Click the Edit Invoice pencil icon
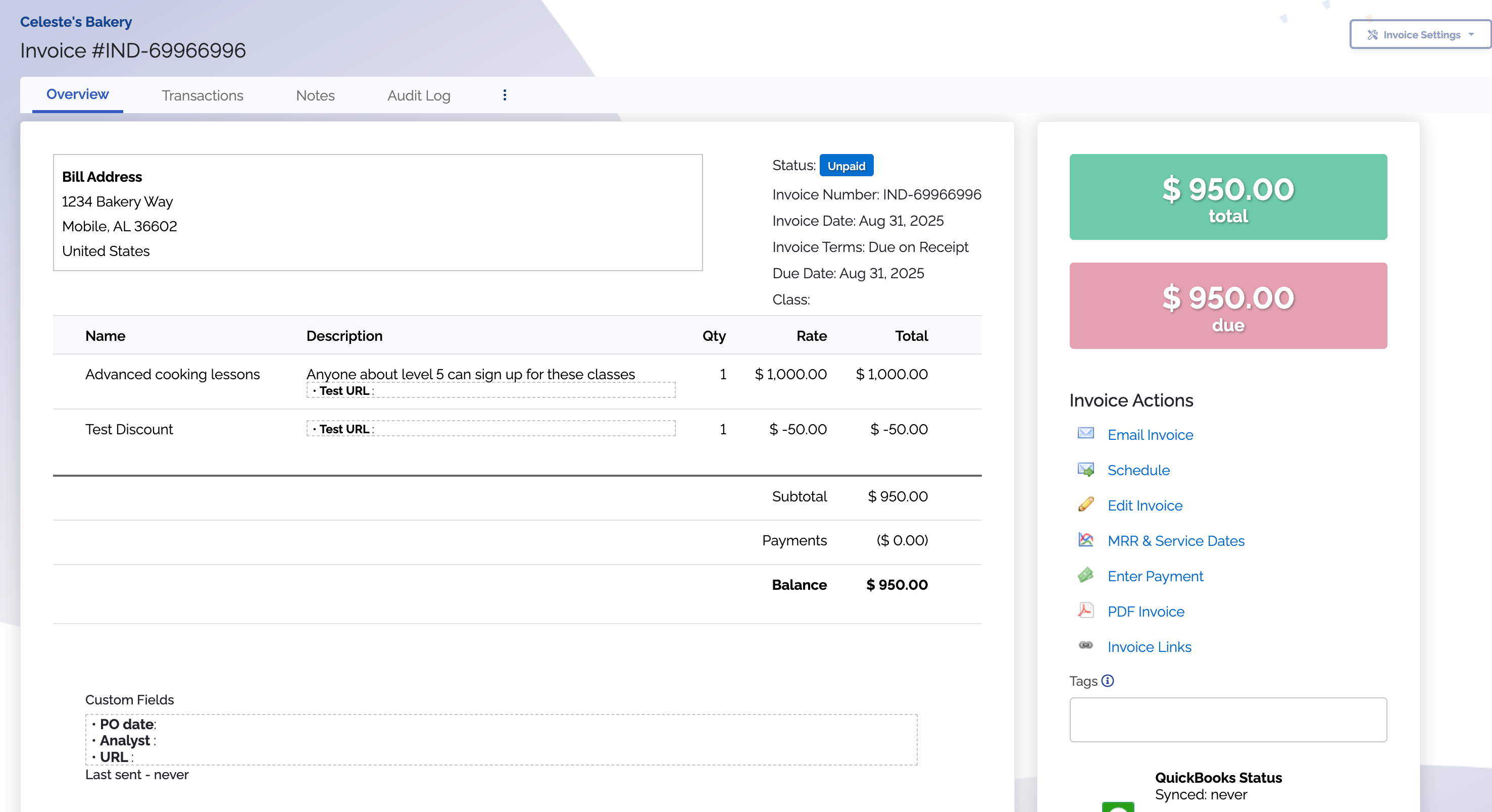1492x812 pixels. click(x=1085, y=504)
